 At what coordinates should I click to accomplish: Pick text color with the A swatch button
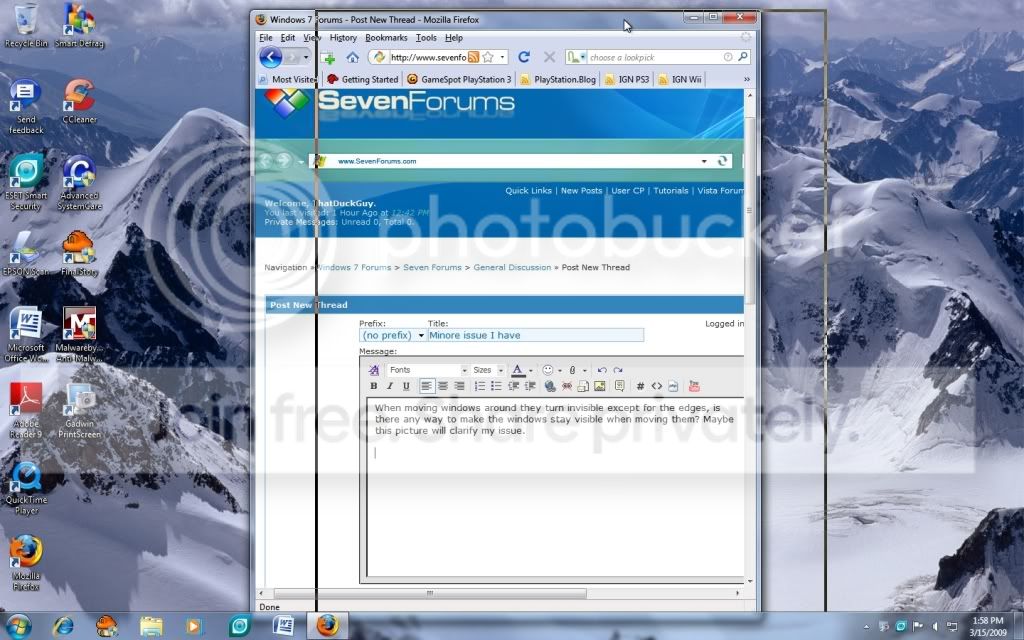517,370
